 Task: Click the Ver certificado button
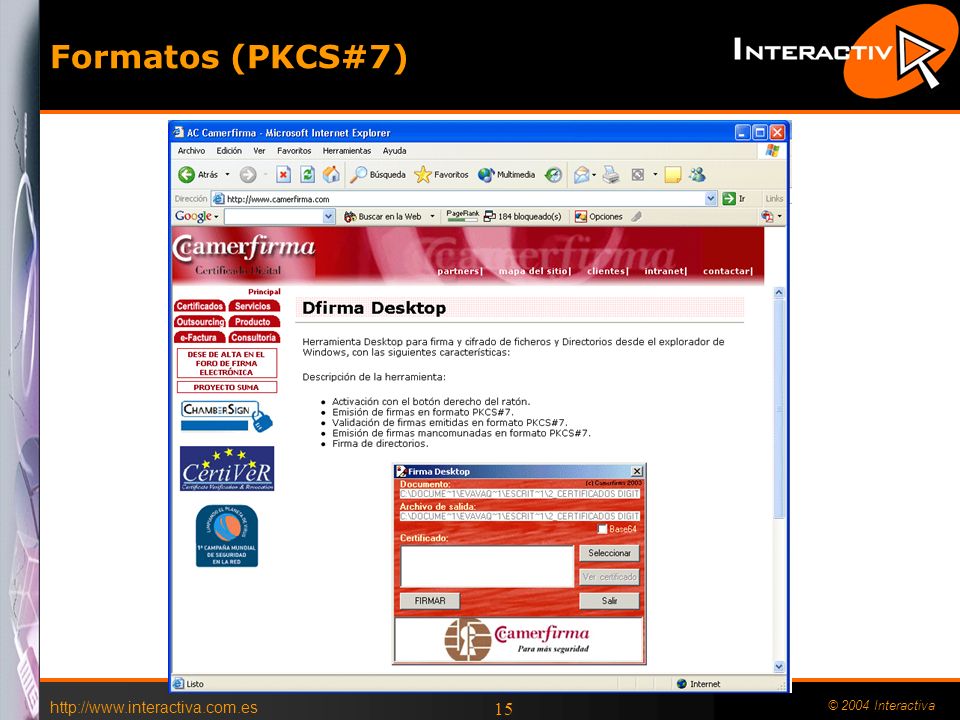[x=609, y=577]
